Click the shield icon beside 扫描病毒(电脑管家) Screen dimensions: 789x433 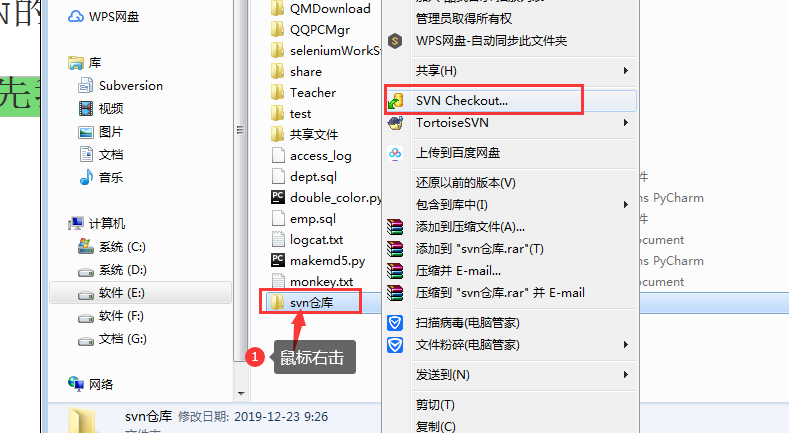[x=396, y=323]
